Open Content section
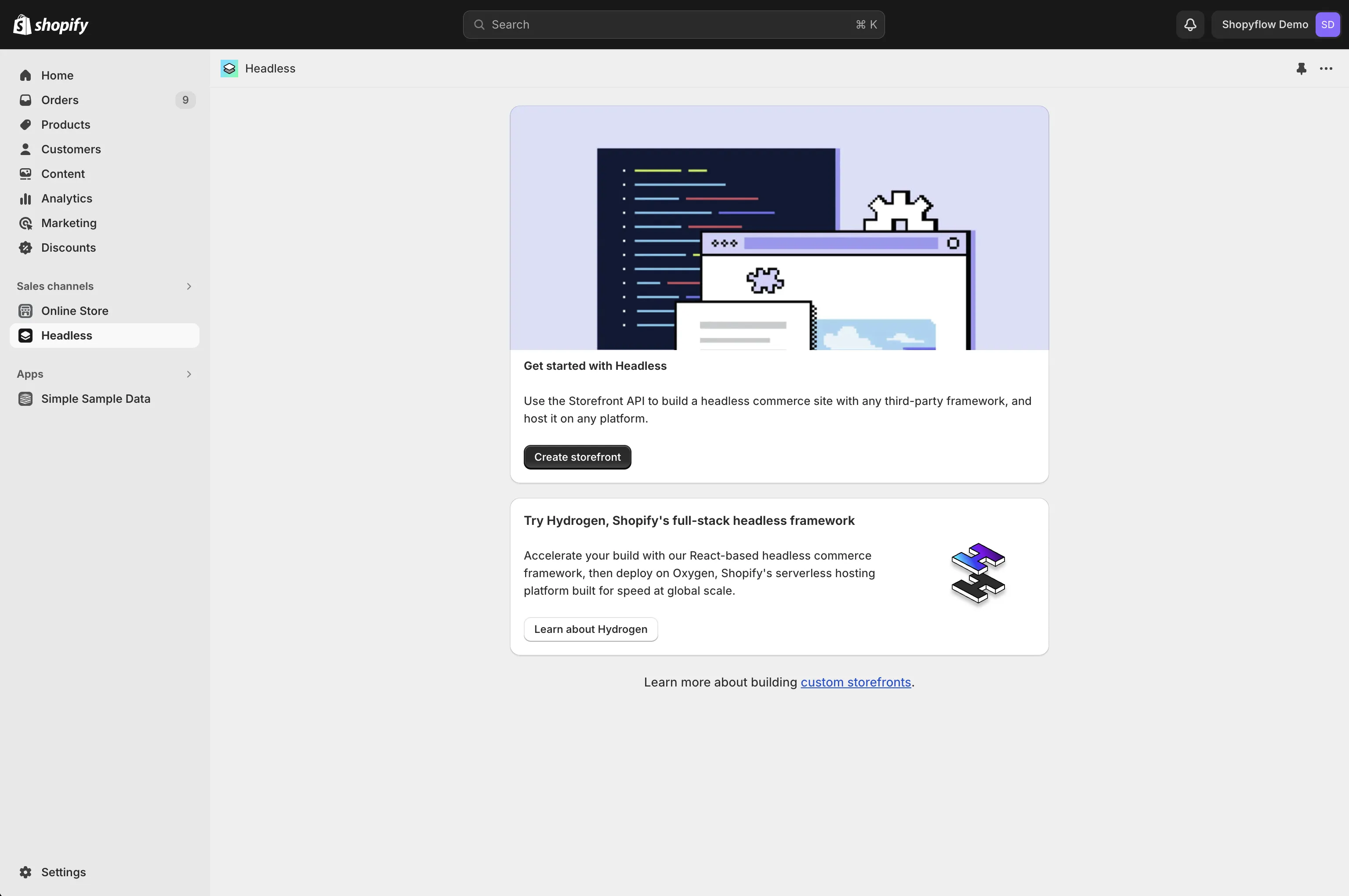Screen dimensions: 1349x896 [105, 174]
